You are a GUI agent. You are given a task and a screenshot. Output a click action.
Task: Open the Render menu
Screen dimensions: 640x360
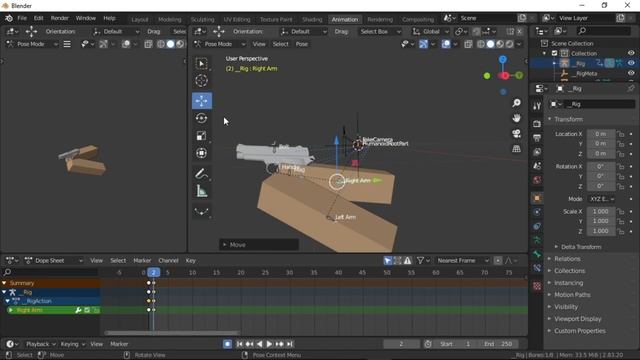pos(60,18)
